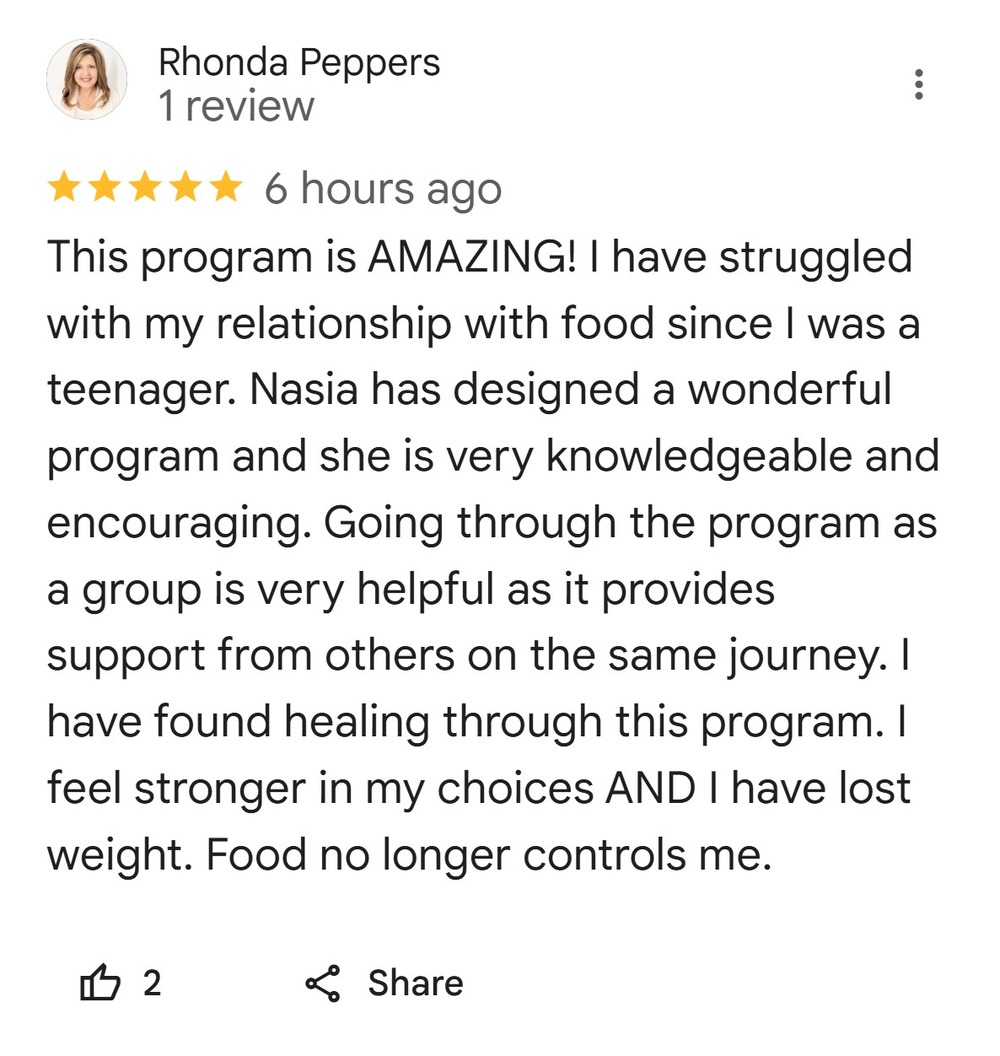This screenshot has width=1000, height=1056.
Task: Click the fourth gold star
Action: [x=185, y=188]
